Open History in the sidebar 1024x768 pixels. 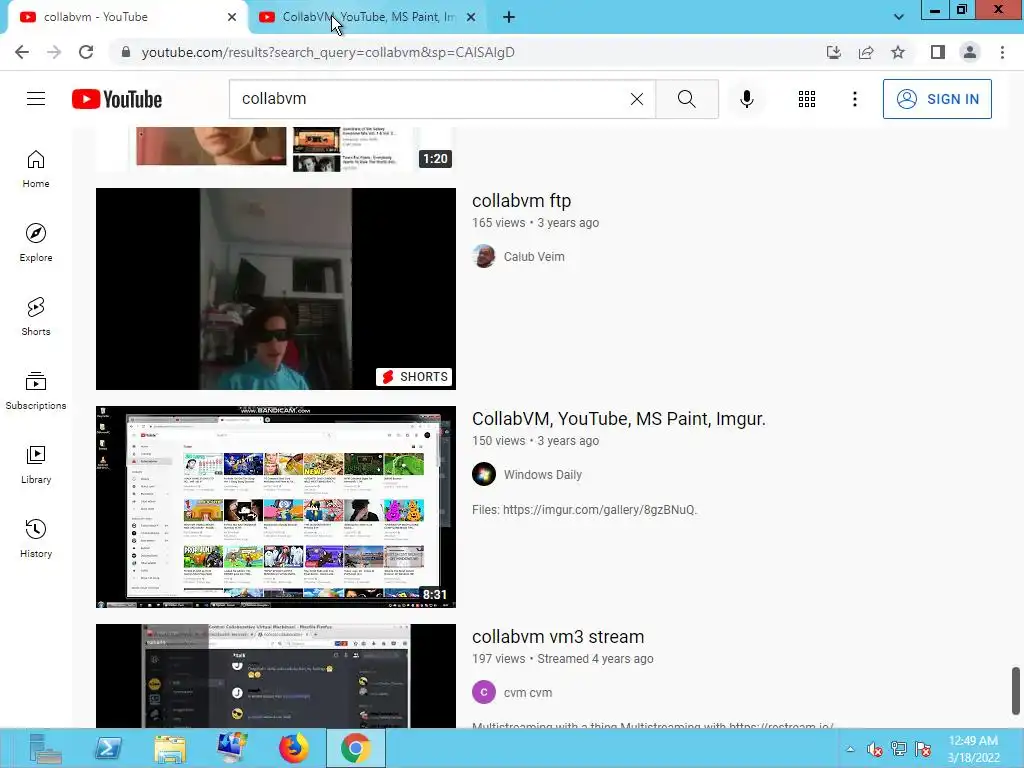(36, 538)
